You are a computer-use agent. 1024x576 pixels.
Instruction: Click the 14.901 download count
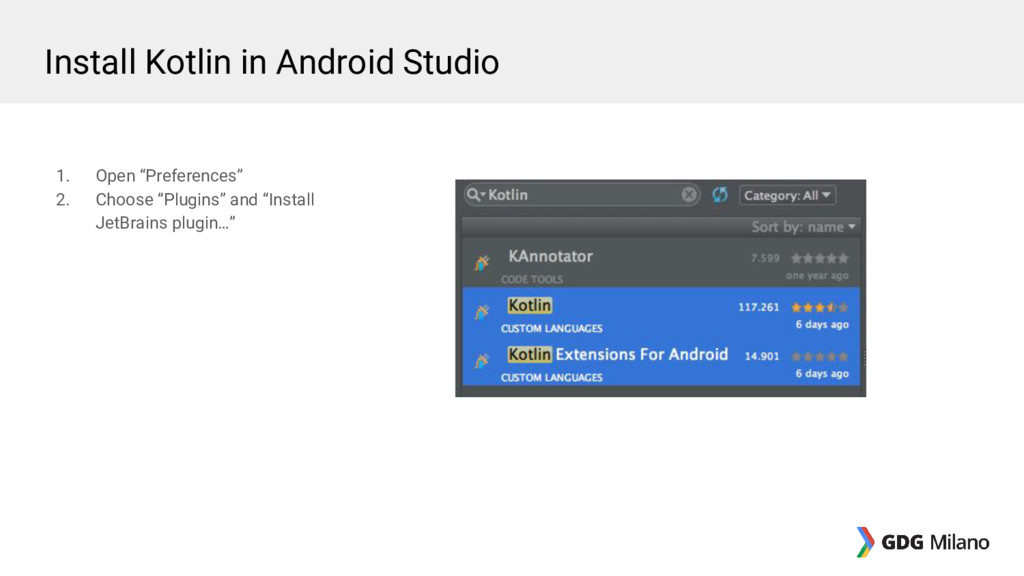pos(762,357)
